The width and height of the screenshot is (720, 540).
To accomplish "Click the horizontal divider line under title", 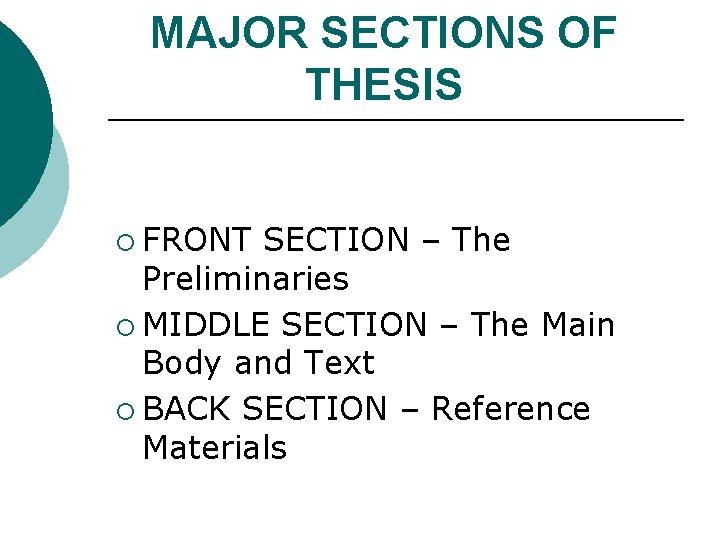I will [396, 120].
